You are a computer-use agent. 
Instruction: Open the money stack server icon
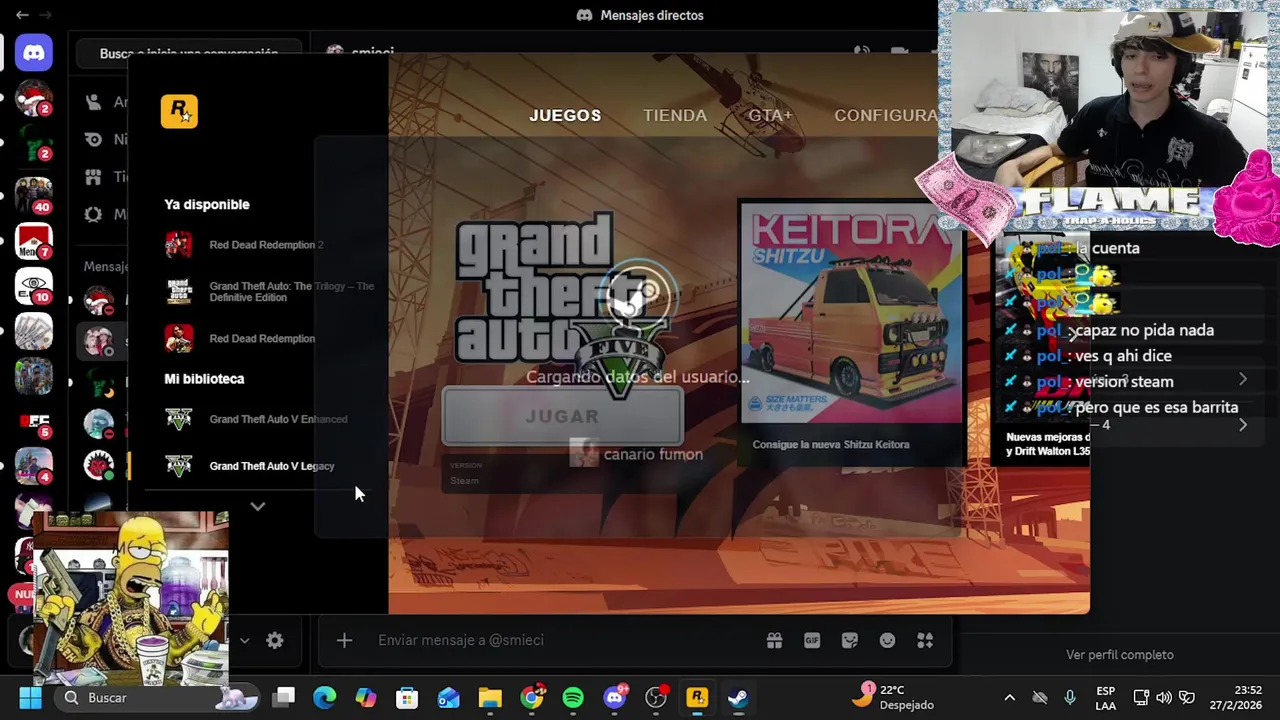point(33,331)
